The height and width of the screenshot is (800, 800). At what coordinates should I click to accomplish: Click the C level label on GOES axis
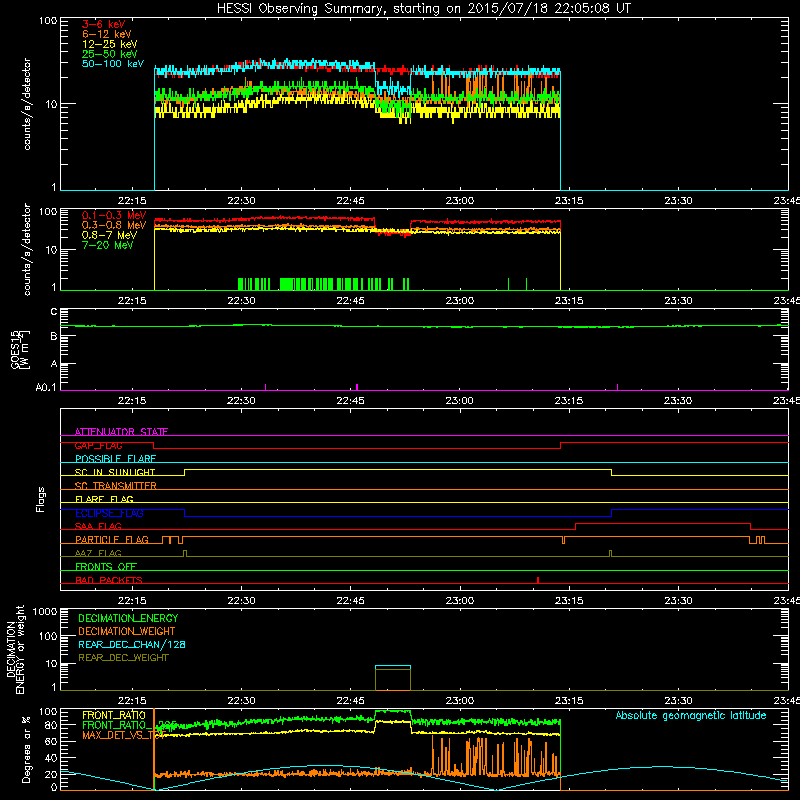pos(54,312)
